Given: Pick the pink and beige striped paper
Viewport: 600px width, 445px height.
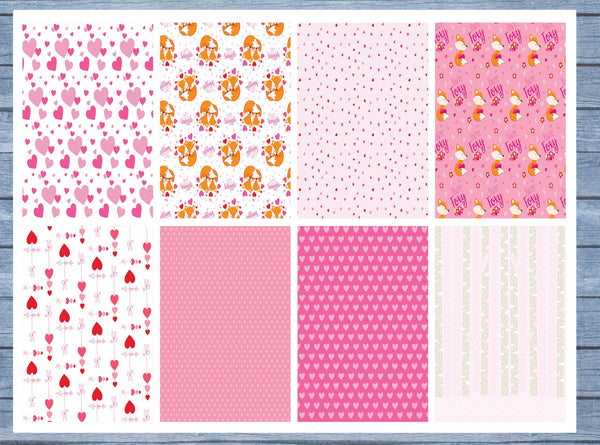Looking at the screenshot, I should click(x=500, y=324).
